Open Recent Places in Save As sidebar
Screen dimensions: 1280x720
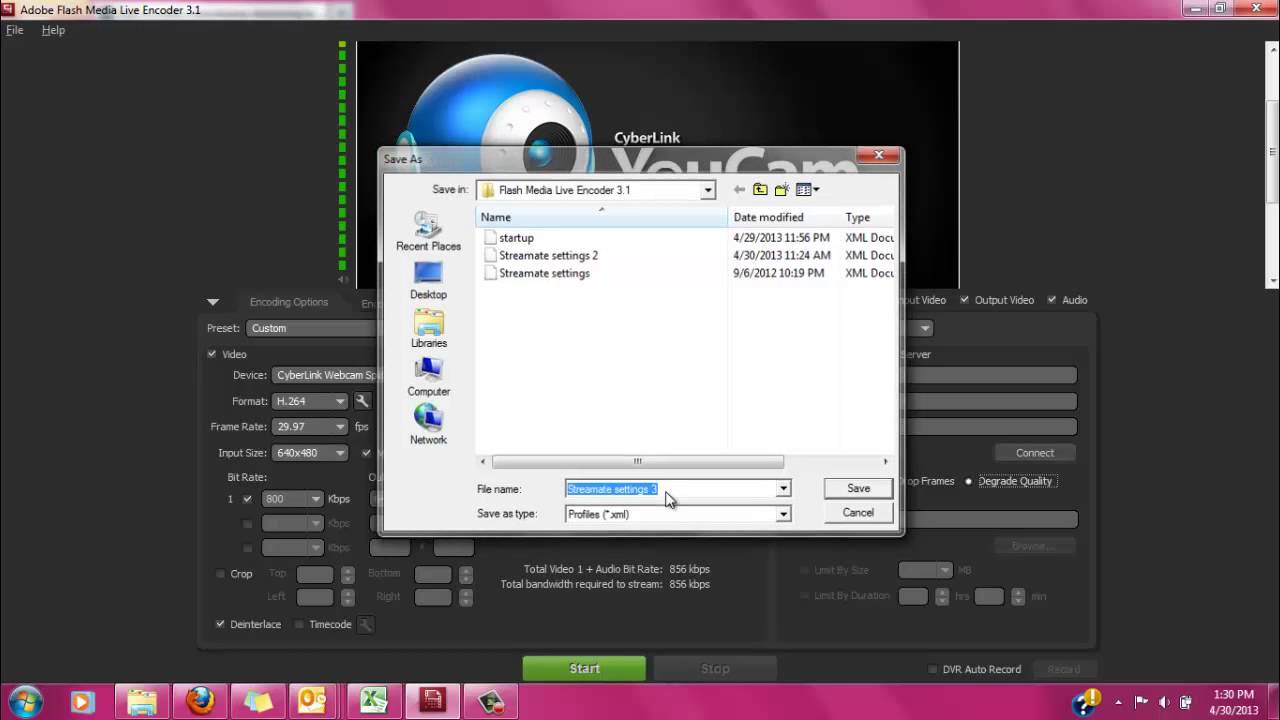(428, 231)
